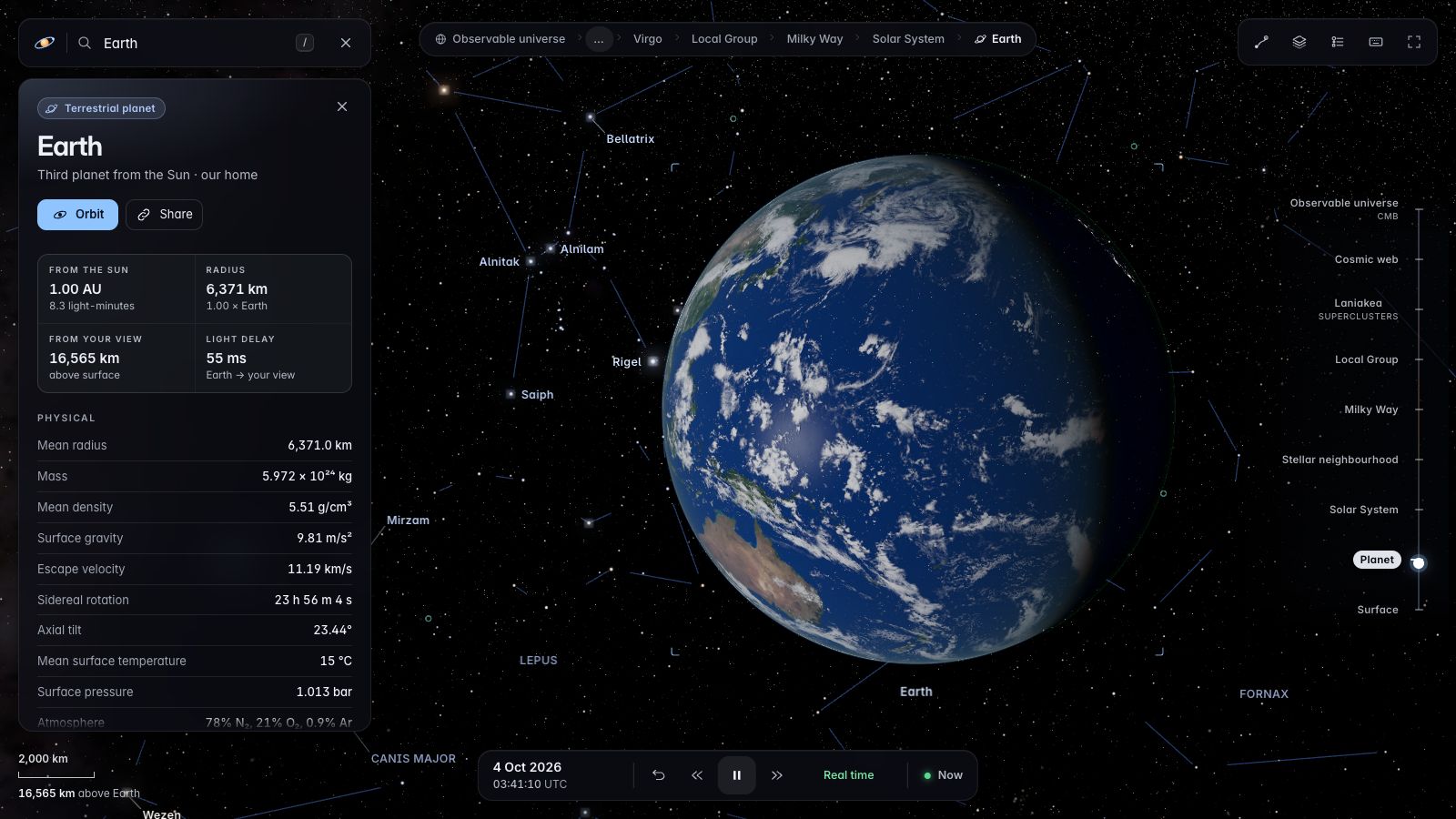This screenshot has width=1456, height=819.
Task: Reset time with the undo arrow
Action: pos(659,775)
